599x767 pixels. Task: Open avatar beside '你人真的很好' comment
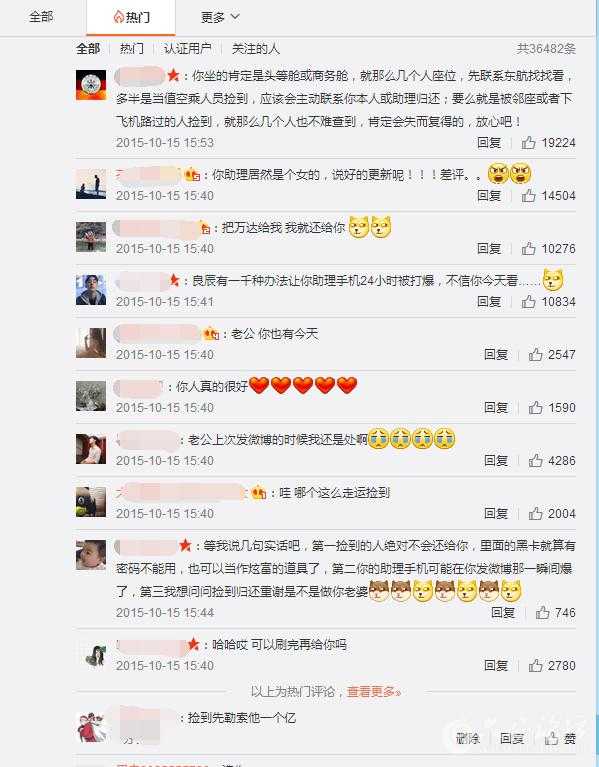91,396
